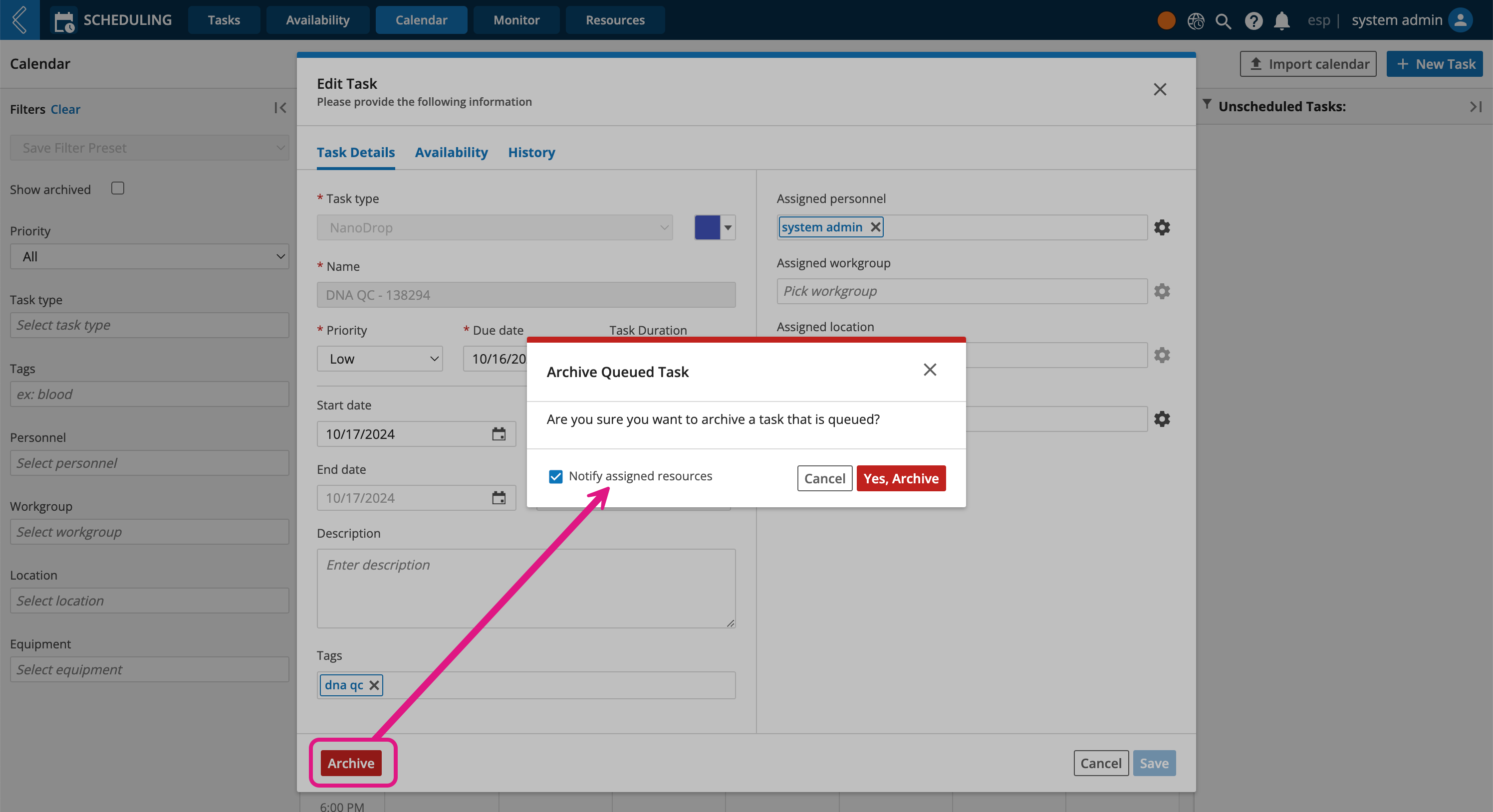Click the Yes, Archive button
The image size is (1493, 812).
point(901,478)
